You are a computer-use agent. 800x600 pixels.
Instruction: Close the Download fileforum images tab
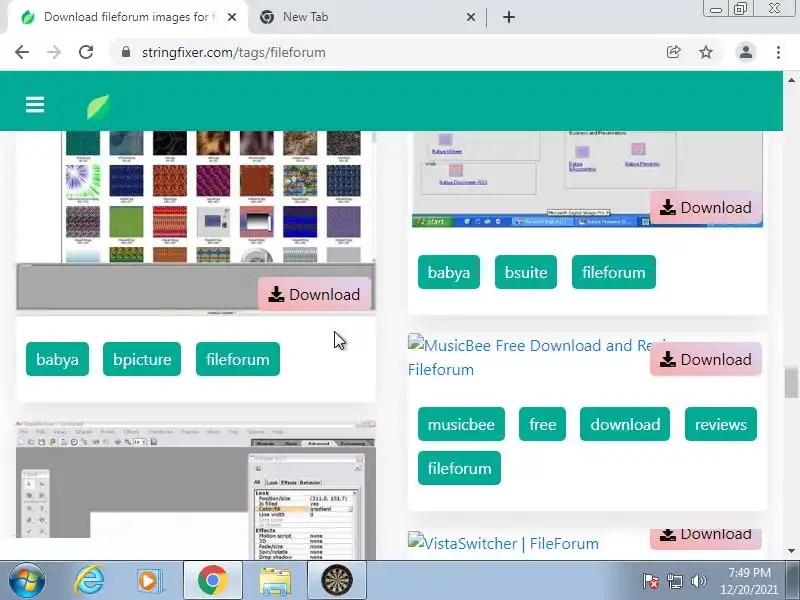tap(232, 17)
